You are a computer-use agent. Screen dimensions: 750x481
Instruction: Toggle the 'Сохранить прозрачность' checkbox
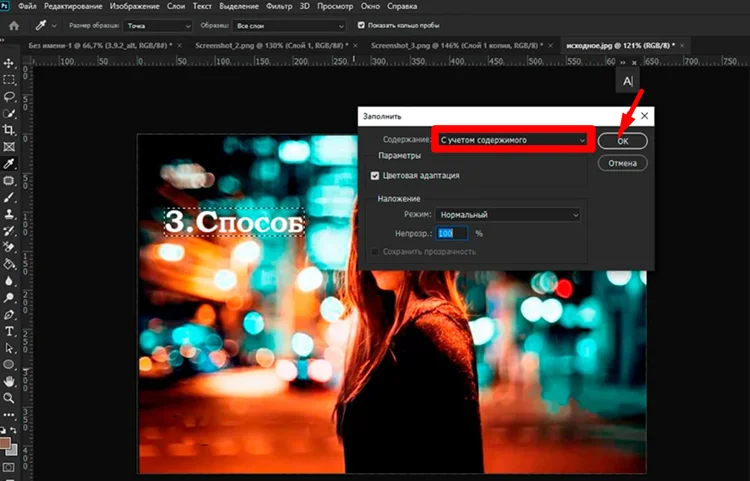coord(375,251)
